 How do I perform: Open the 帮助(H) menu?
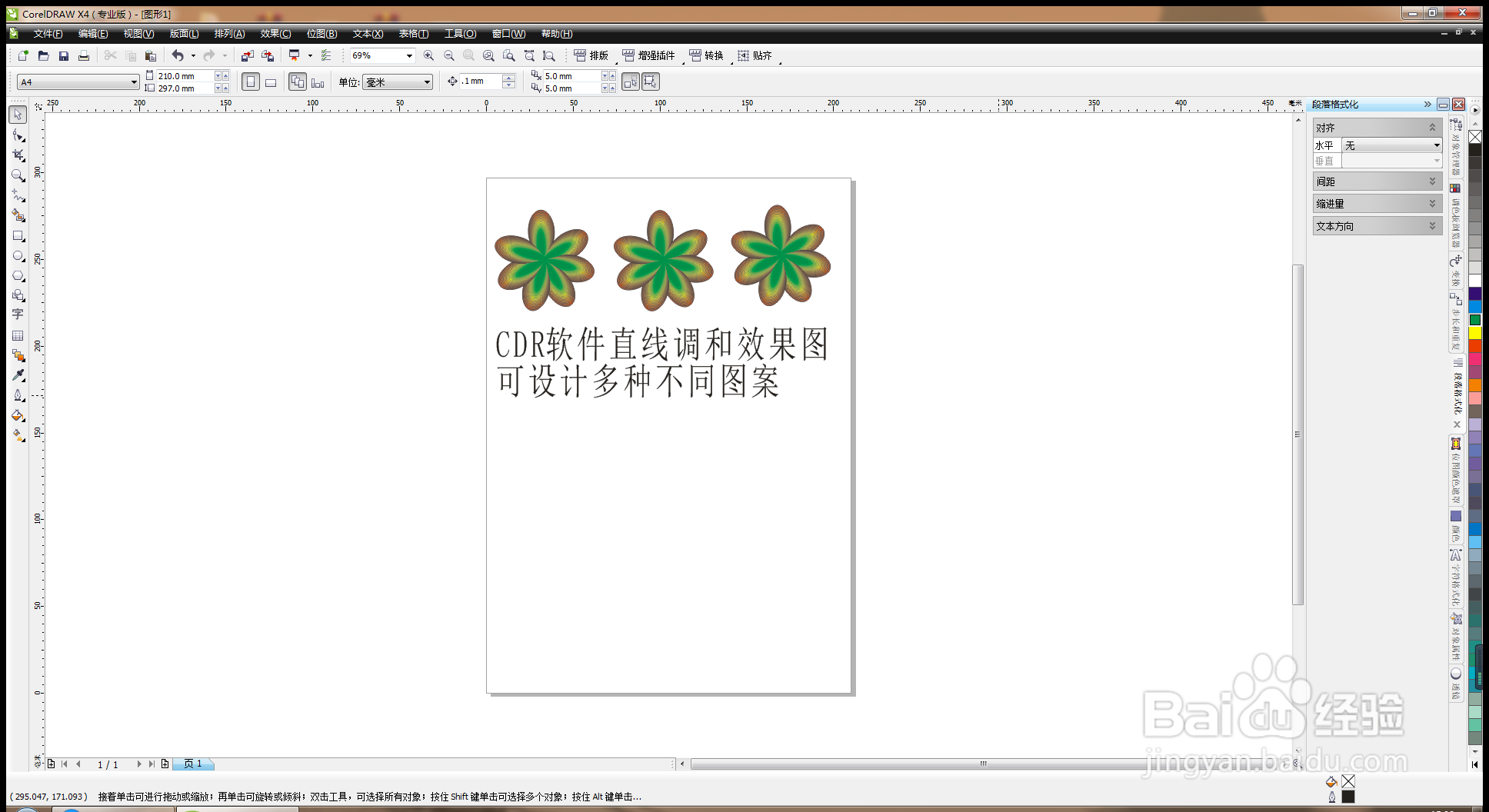tap(557, 34)
